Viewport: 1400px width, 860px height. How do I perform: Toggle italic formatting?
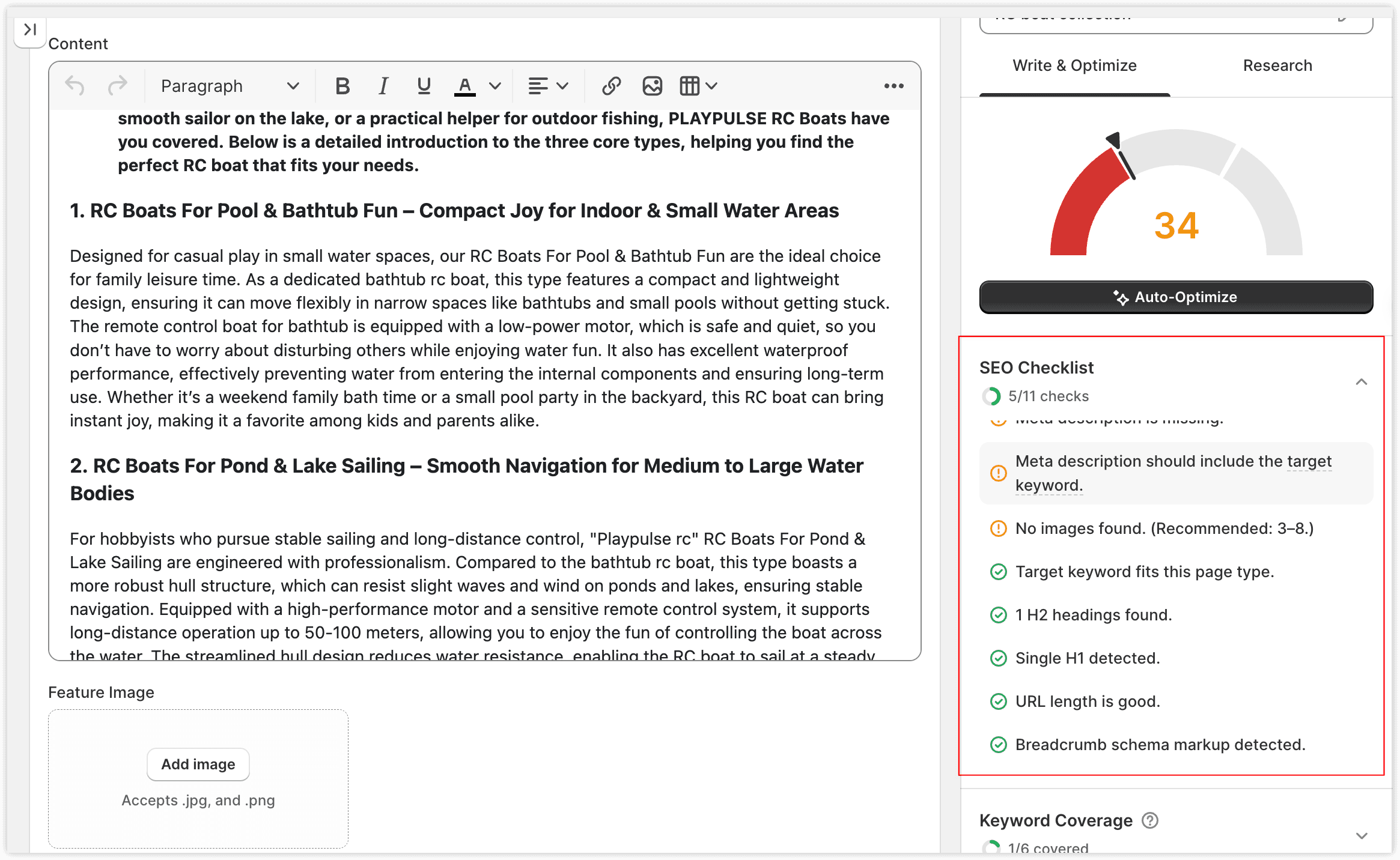pos(383,86)
